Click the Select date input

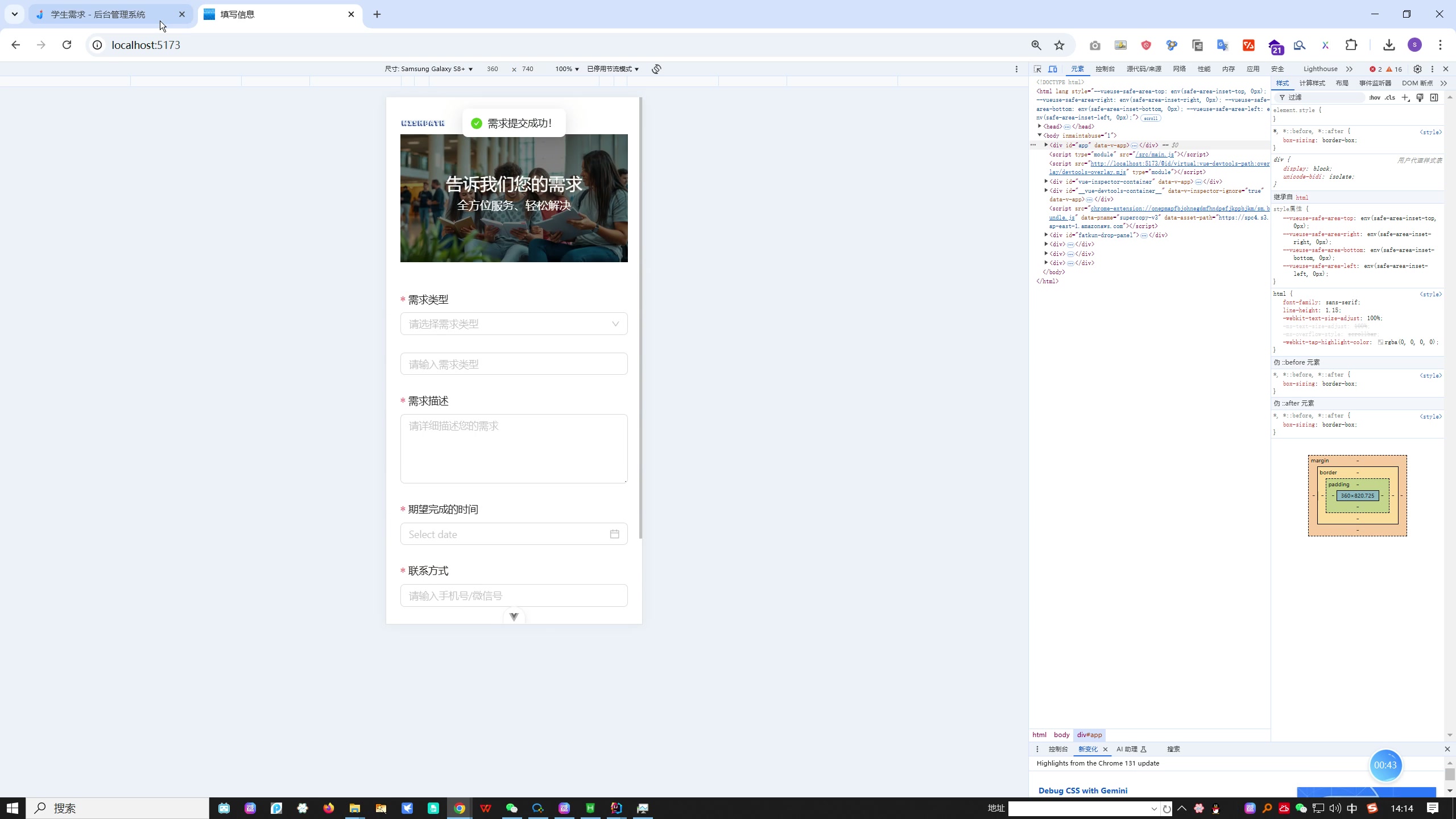tap(514, 534)
